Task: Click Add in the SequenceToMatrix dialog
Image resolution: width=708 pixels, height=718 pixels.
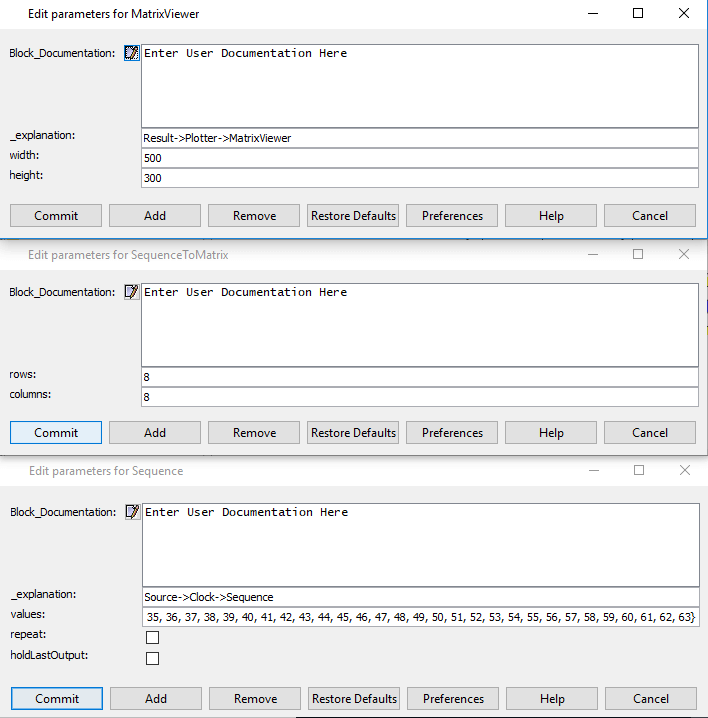Action: click(x=155, y=433)
